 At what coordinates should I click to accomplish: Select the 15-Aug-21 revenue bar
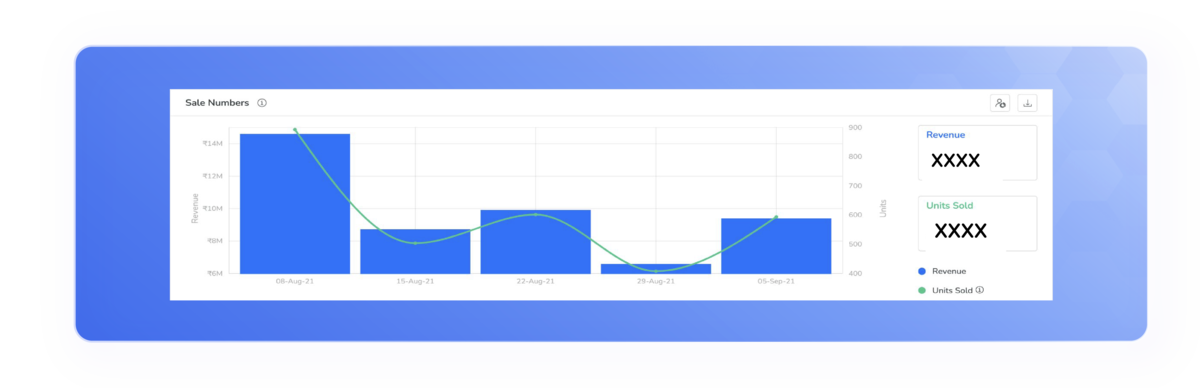point(415,251)
